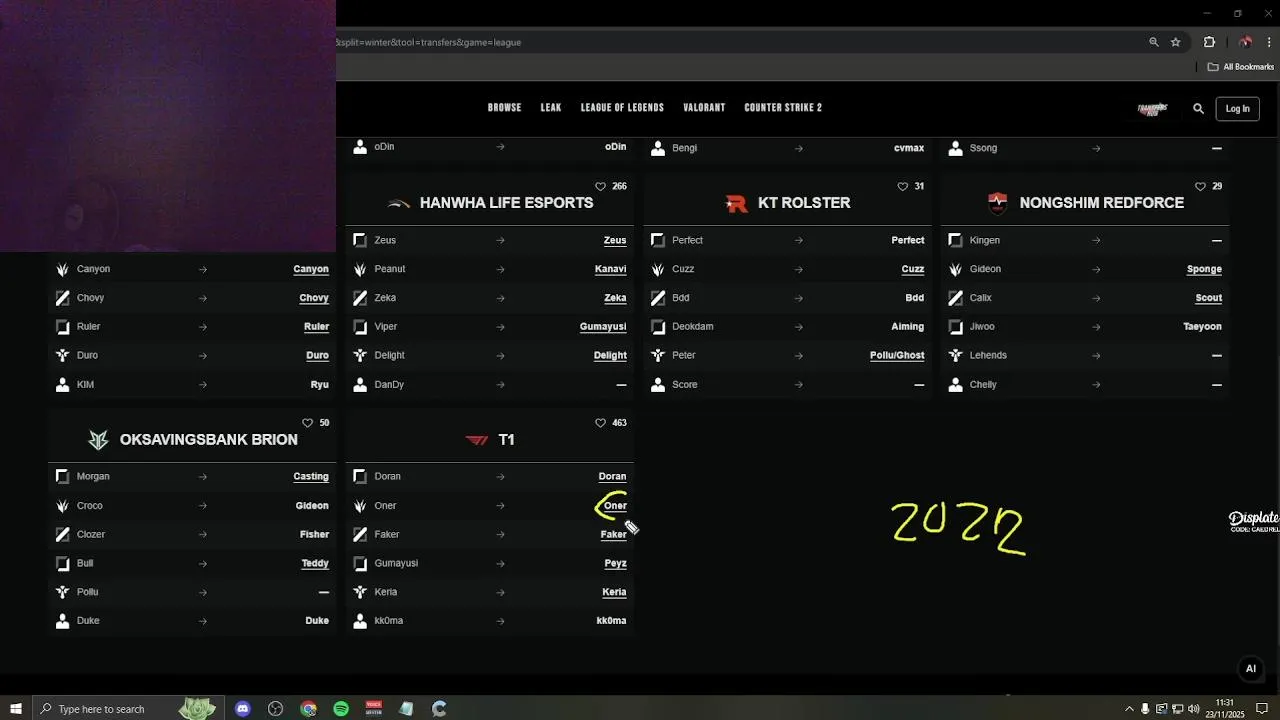Open the Leak menu item
Viewport: 1280px width, 720px height.
click(551, 108)
